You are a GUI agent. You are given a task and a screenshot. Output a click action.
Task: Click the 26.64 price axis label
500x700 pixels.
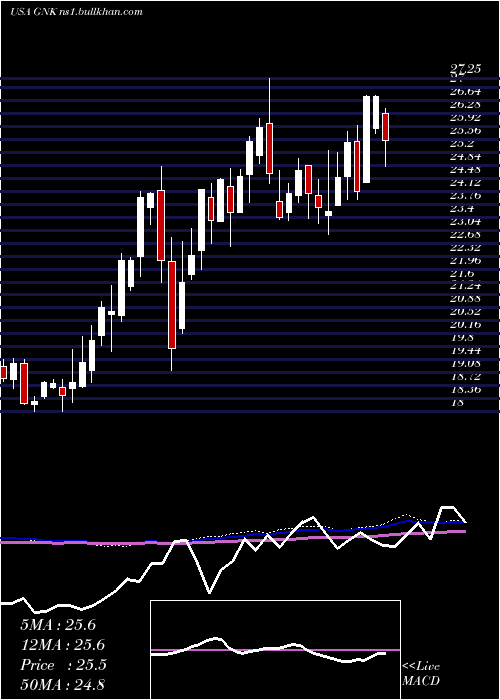click(465, 92)
